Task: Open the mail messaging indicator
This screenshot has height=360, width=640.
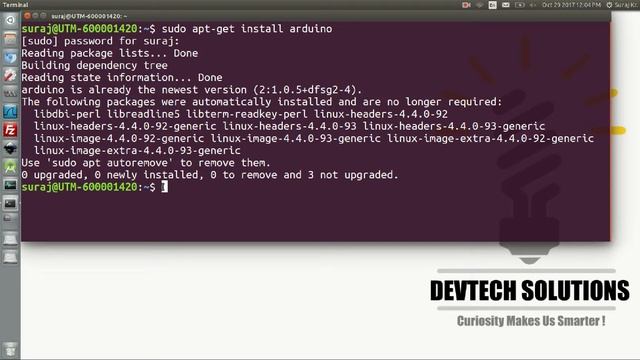Action: (506, 5)
